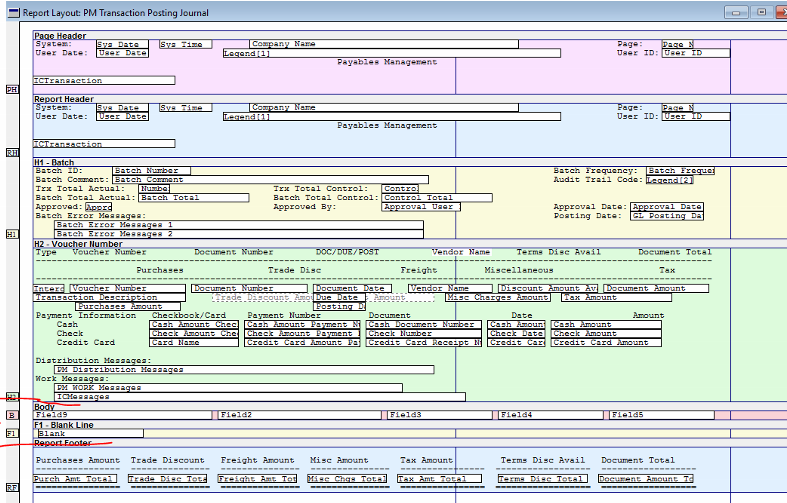Select Field9 in the Body section
This screenshot has height=503, width=787.
122,415
